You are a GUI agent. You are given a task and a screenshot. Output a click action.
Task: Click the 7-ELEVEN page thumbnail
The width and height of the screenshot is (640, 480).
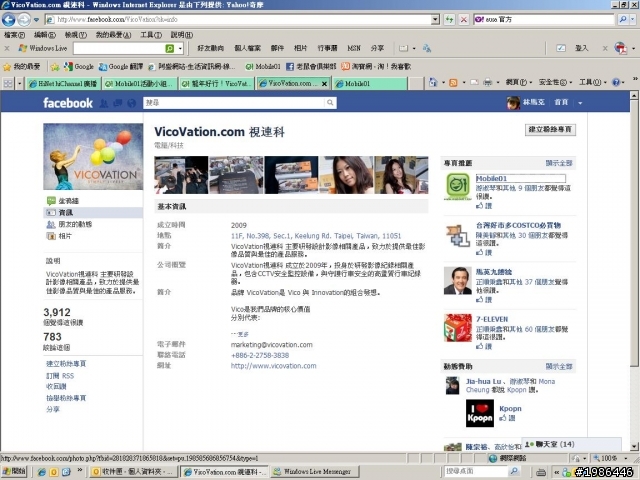pos(458,327)
